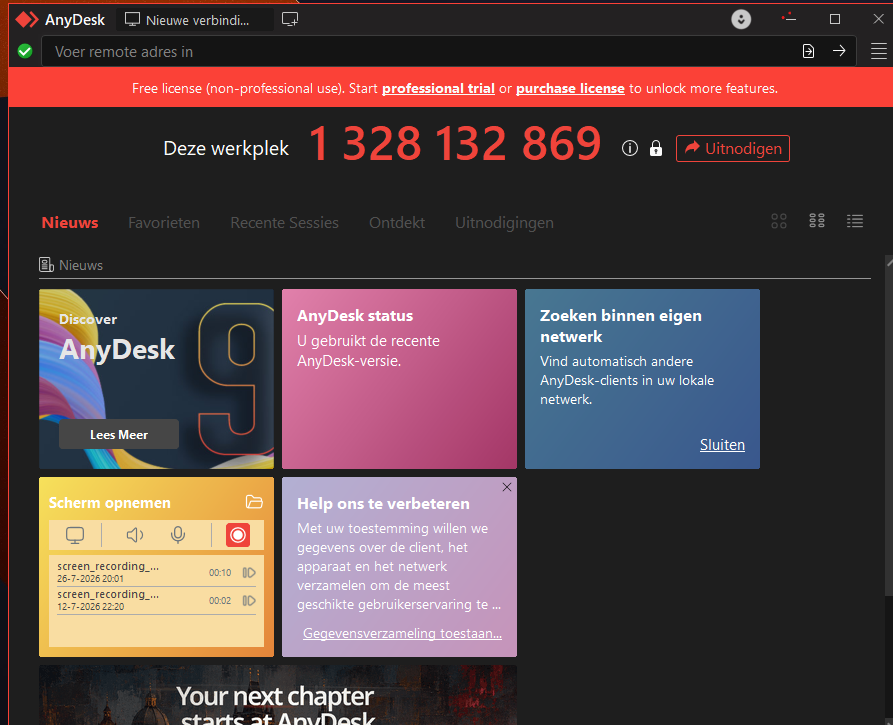Open the Recente Sessies tab
This screenshot has height=725, width=893.
[x=284, y=223]
